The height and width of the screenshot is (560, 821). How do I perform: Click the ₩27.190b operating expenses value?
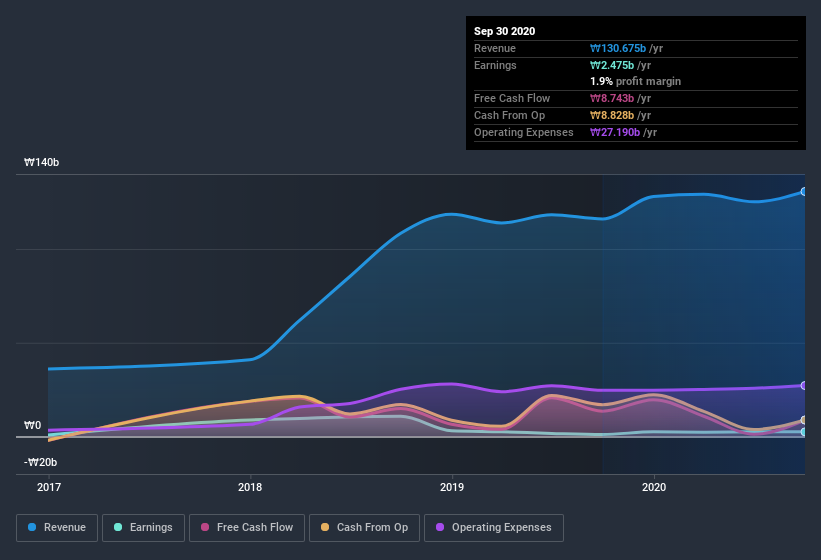[615, 132]
